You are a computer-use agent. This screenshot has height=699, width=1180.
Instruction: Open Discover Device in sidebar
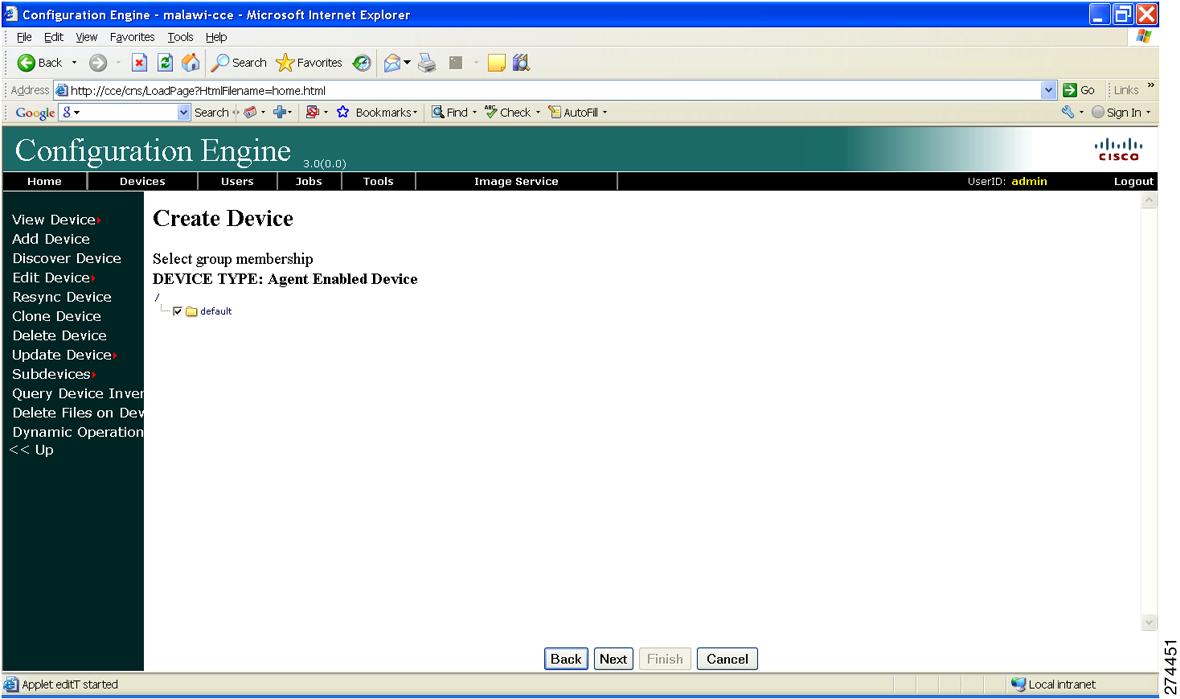(66, 259)
